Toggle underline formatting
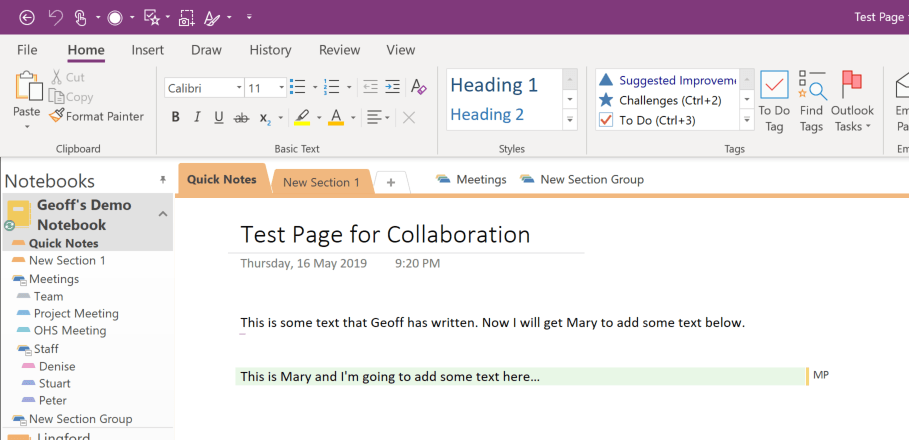This screenshot has height=440, width=909. [x=219, y=118]
